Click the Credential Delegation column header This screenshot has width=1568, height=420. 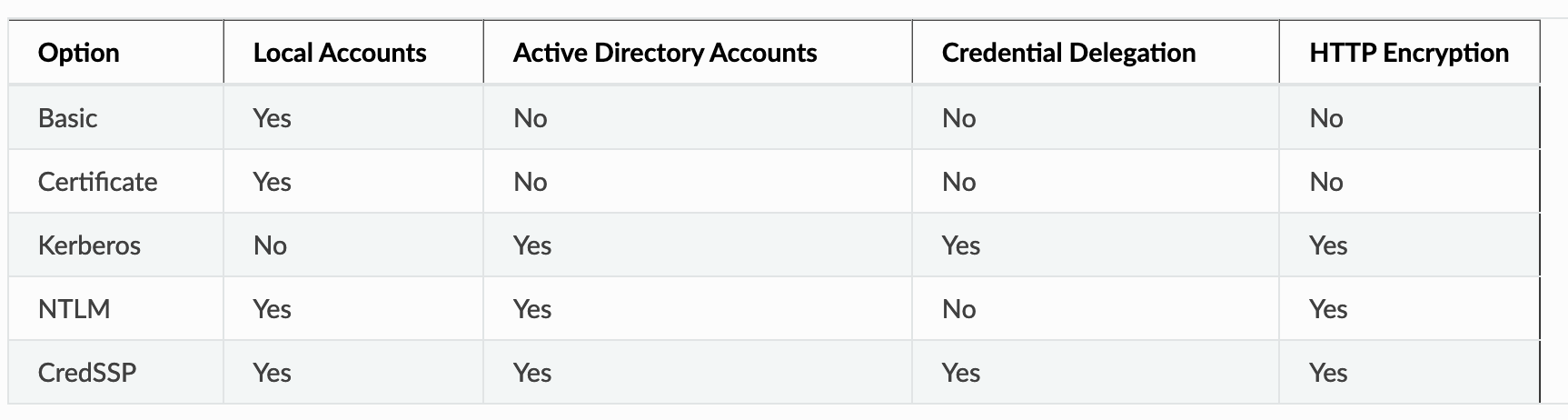[1068, 53]
